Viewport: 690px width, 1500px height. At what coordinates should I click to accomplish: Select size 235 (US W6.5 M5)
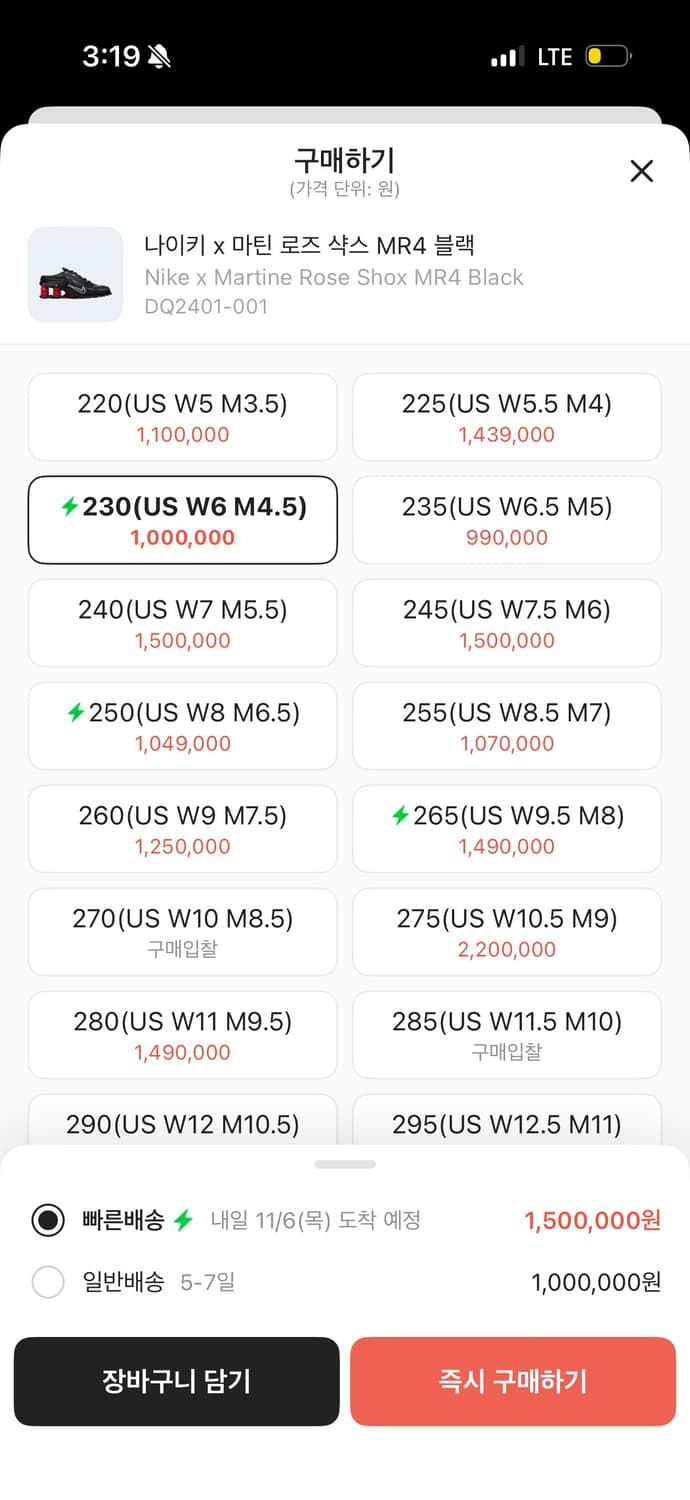[x=507, y=520]
